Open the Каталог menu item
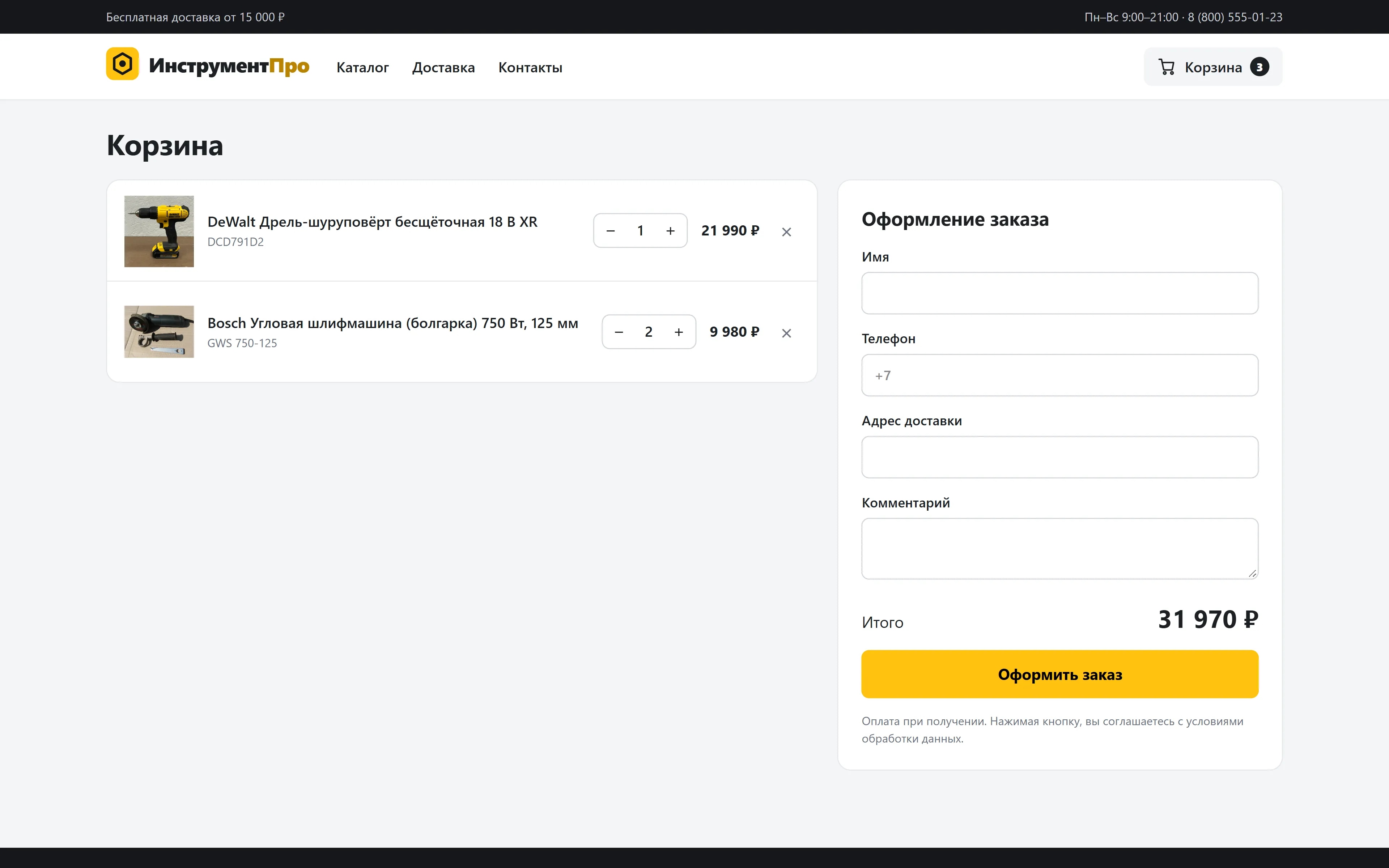 362,68
